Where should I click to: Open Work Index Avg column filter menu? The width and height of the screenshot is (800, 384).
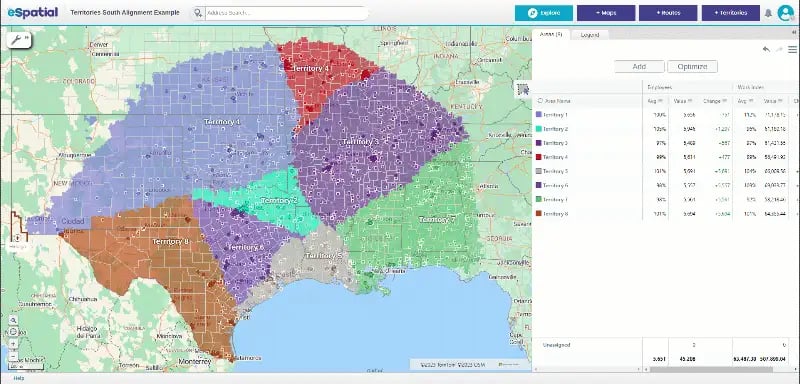point(752,101)
